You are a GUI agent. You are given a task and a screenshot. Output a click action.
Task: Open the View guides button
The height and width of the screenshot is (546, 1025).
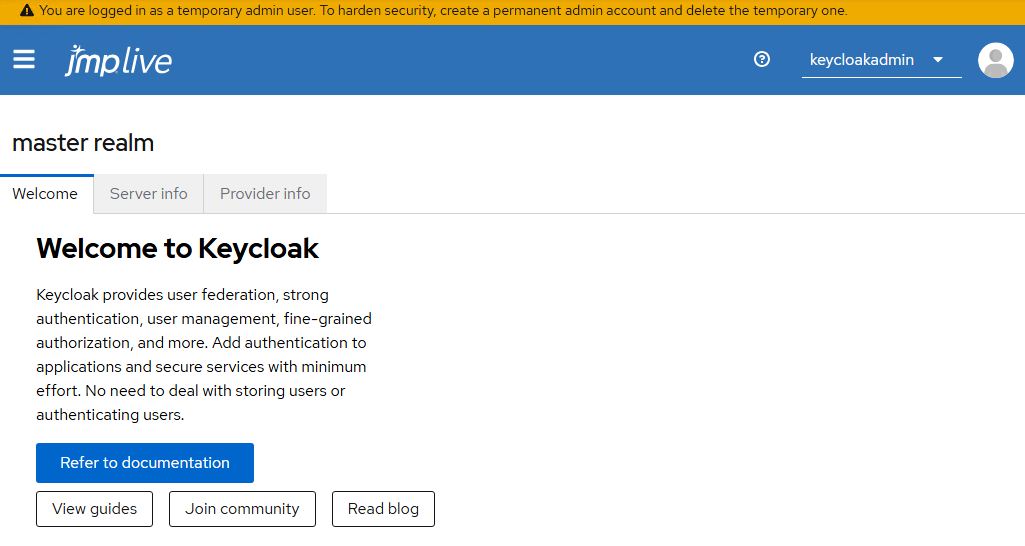click(94, 509)
